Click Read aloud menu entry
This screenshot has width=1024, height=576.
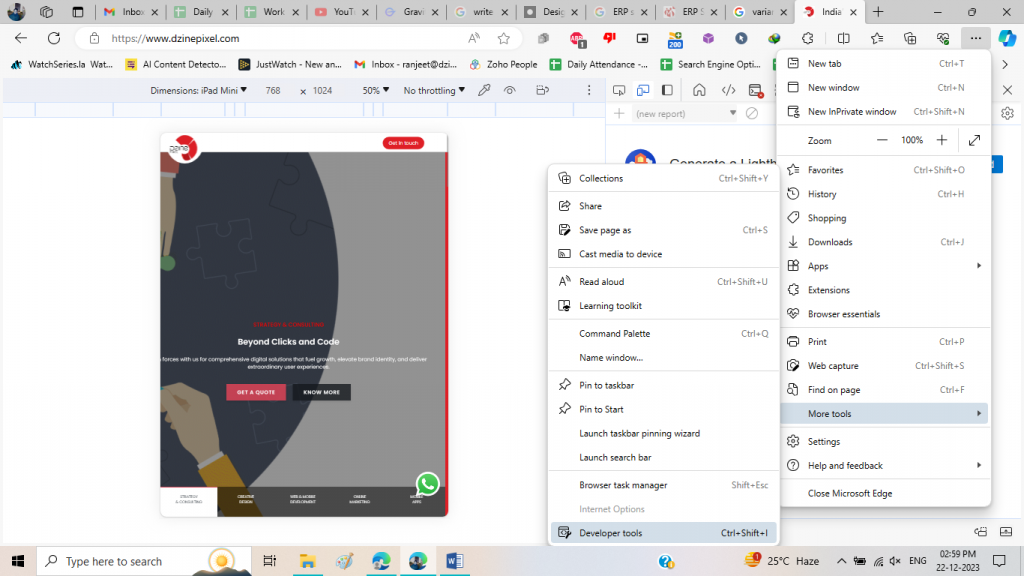tap(664, 281)
